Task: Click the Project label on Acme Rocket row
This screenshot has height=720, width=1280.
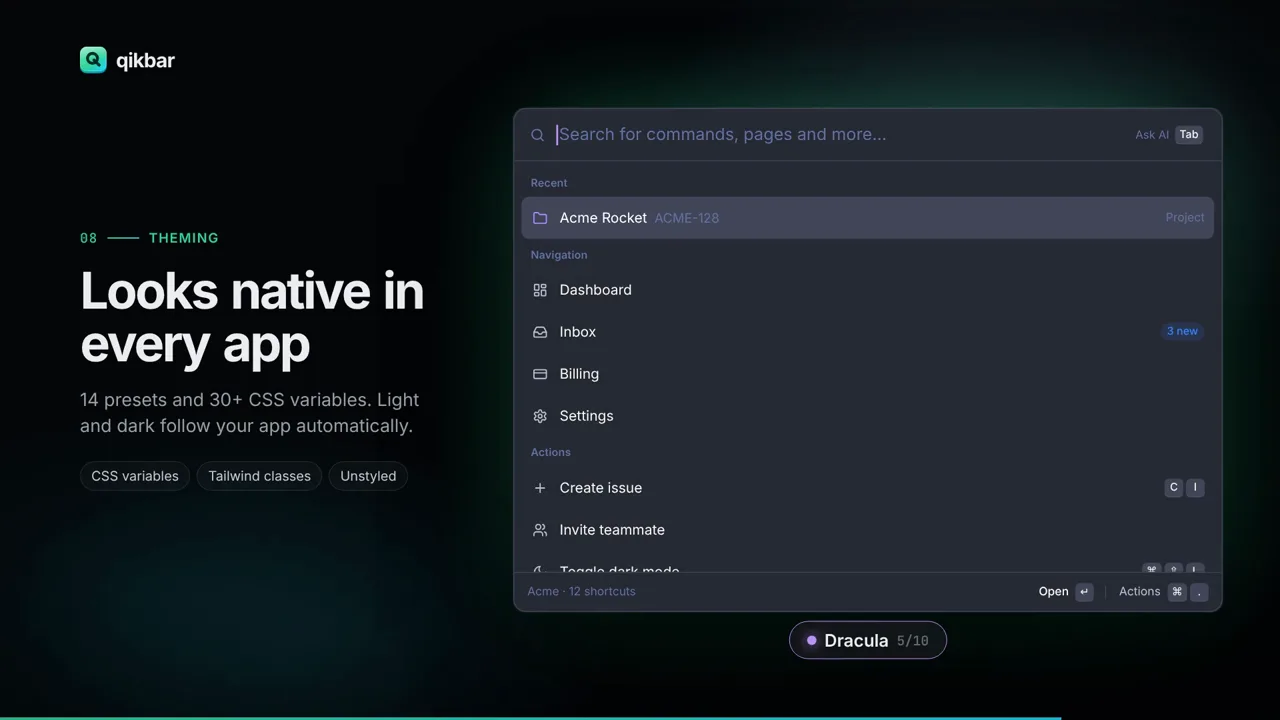Action: (1185, 218)
